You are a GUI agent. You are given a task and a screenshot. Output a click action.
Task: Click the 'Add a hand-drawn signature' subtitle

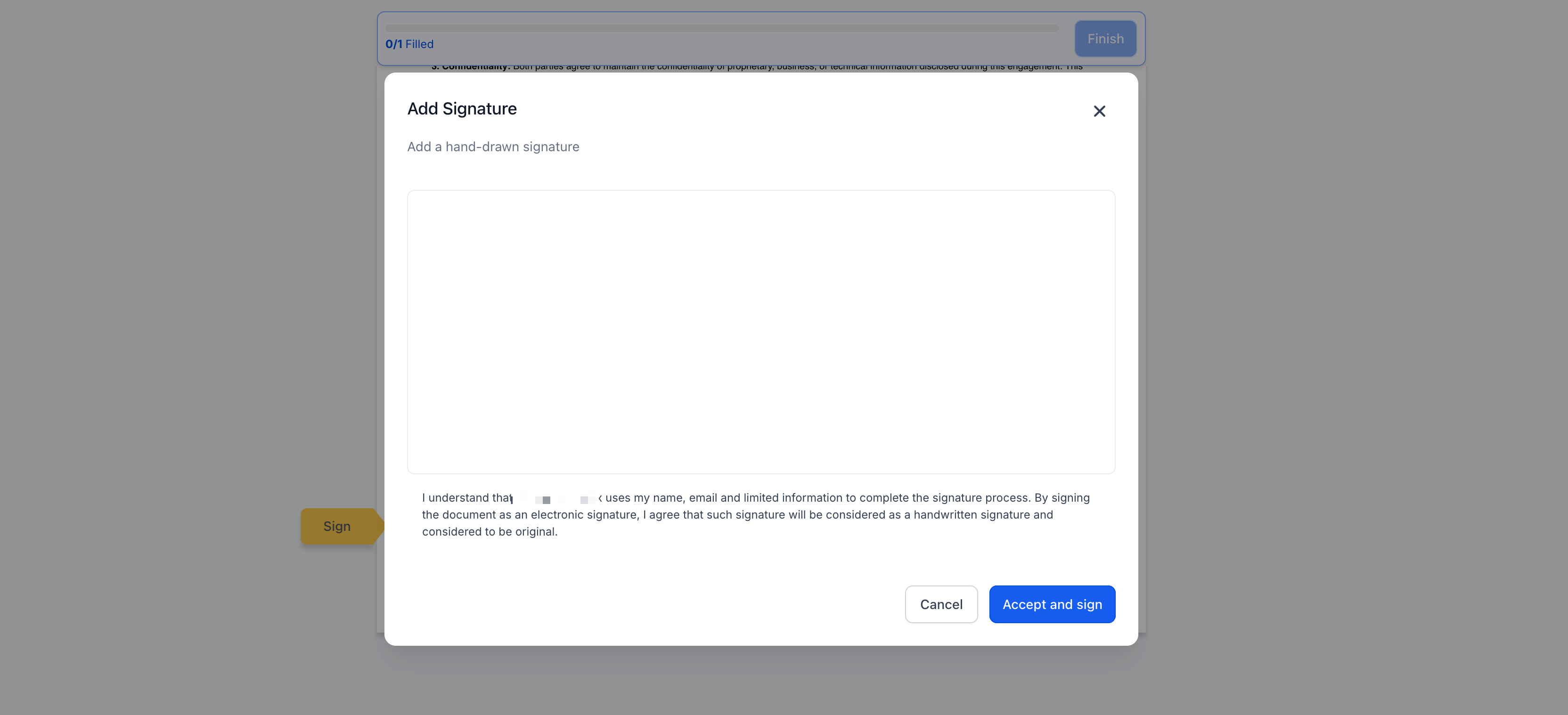pyautogui.click(x=493, y=146)
